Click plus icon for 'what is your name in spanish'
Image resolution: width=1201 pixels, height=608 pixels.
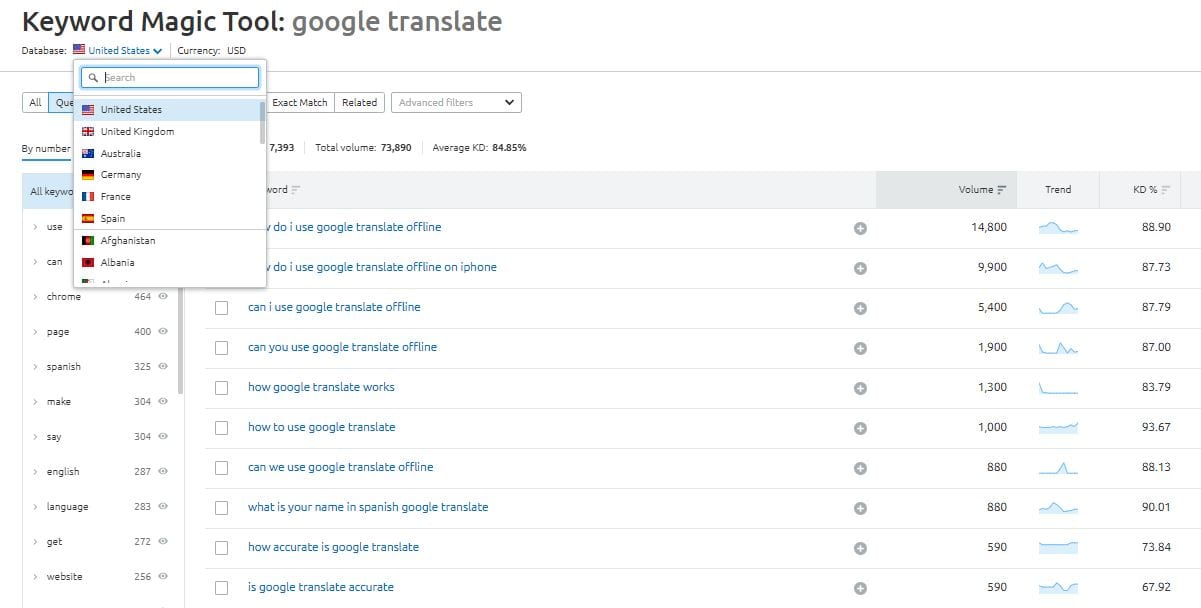coord(860,508)
